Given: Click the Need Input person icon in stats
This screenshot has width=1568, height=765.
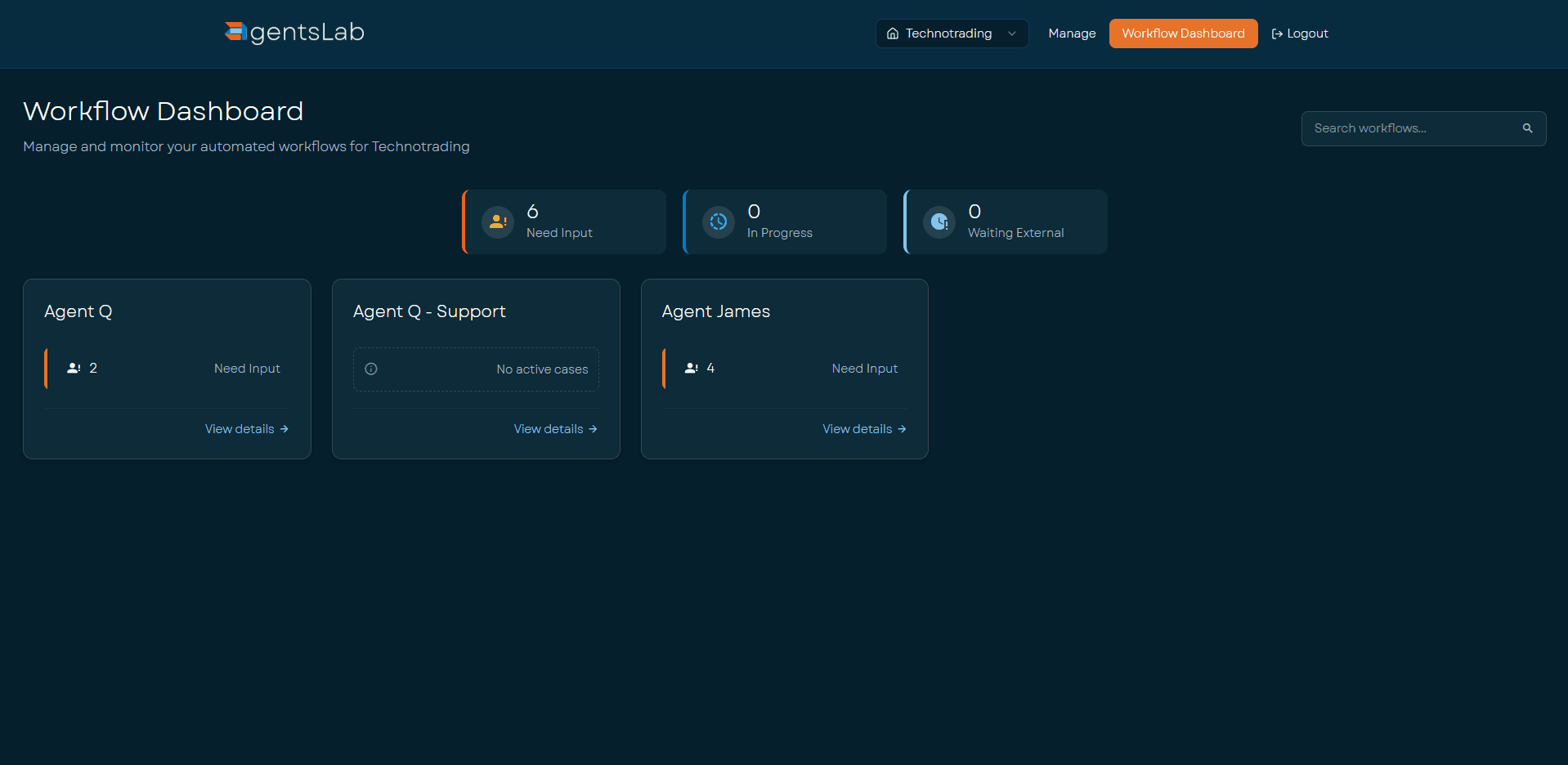Looking at the screenshot, I should click(497, 221).
